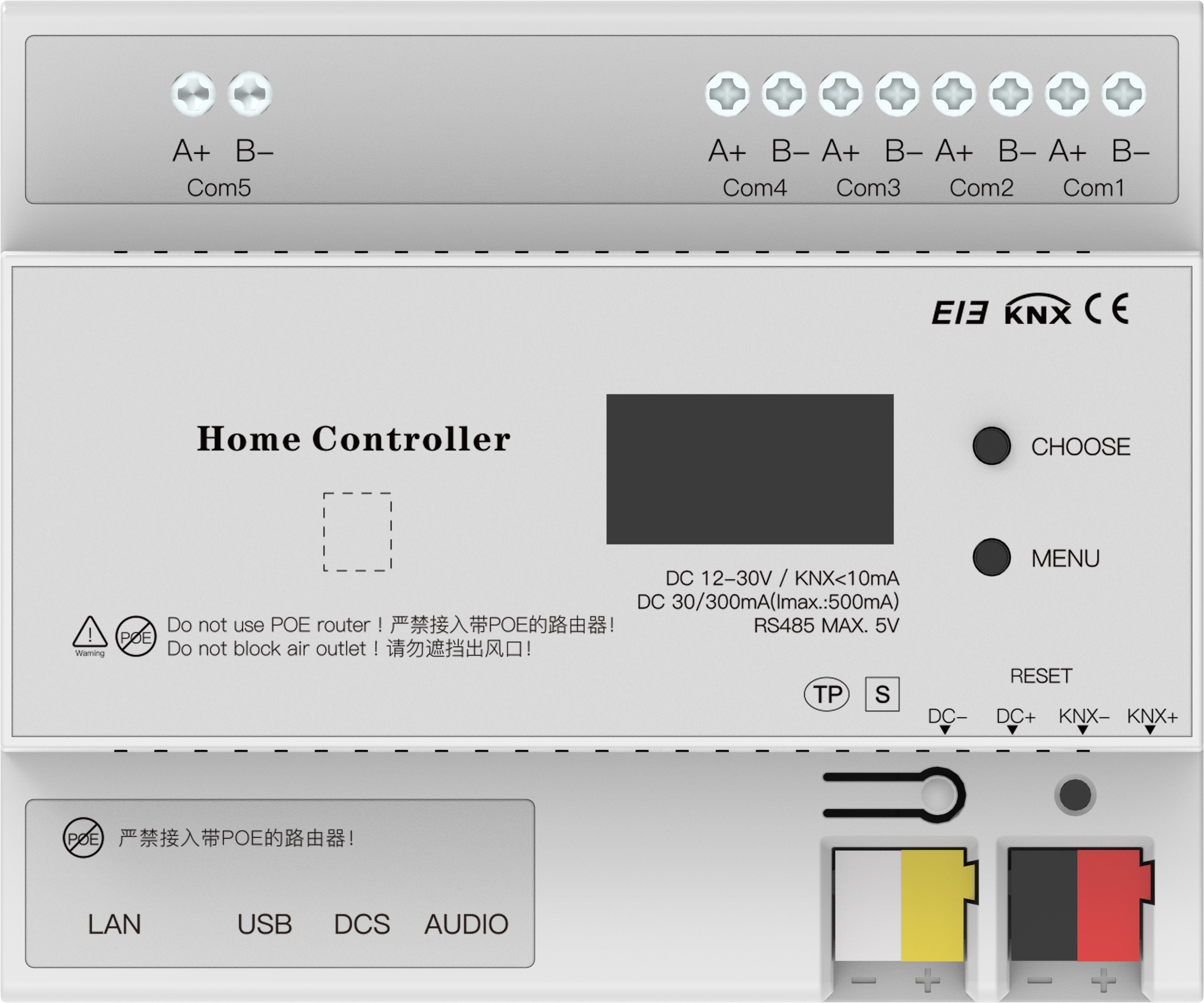Click the black loop-shaped clip below TP
1204x1003 pixels.
pos(894,795)
